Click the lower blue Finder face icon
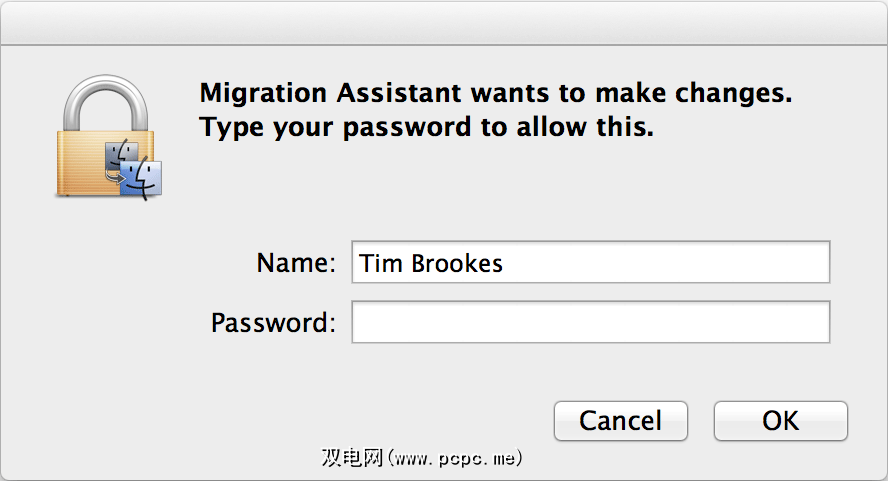The height and width of the screenshot is (481, 888). (142, 178)
